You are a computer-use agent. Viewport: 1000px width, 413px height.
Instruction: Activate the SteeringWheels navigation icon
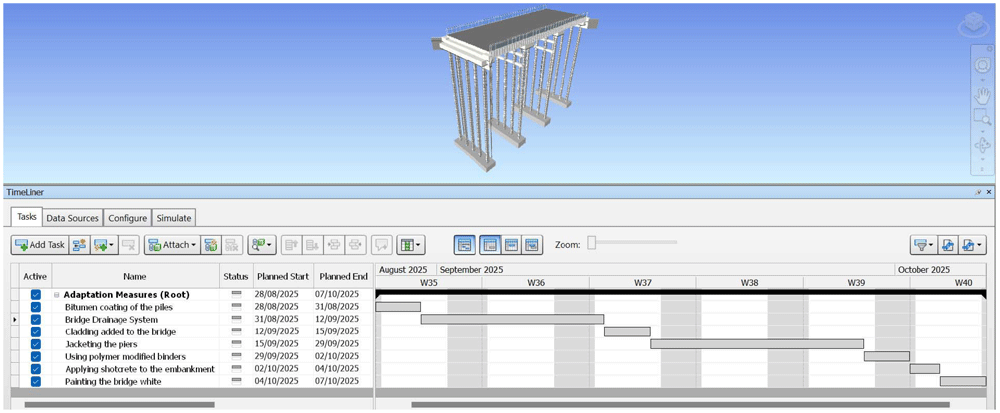[x=982, y=66]
